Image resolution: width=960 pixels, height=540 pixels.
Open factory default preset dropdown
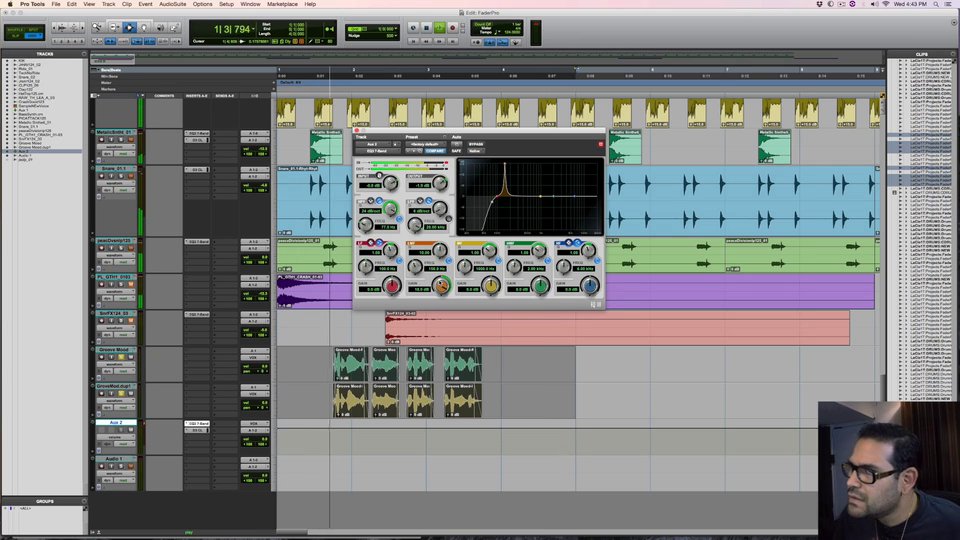pos(424,144)
